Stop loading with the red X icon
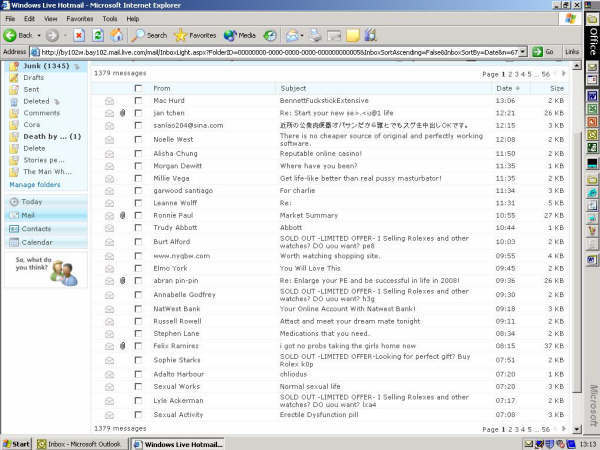Screen dimensions: 600x450 point(79,36)
